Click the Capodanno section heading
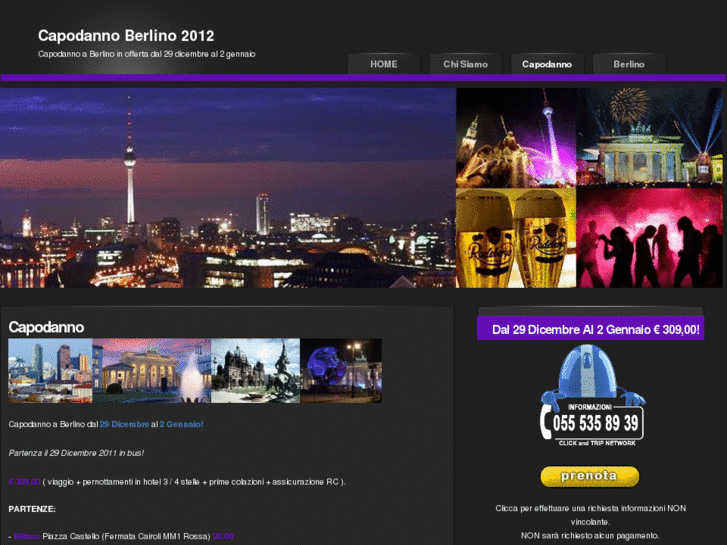727x545 pixels. (x=46, y=327)
